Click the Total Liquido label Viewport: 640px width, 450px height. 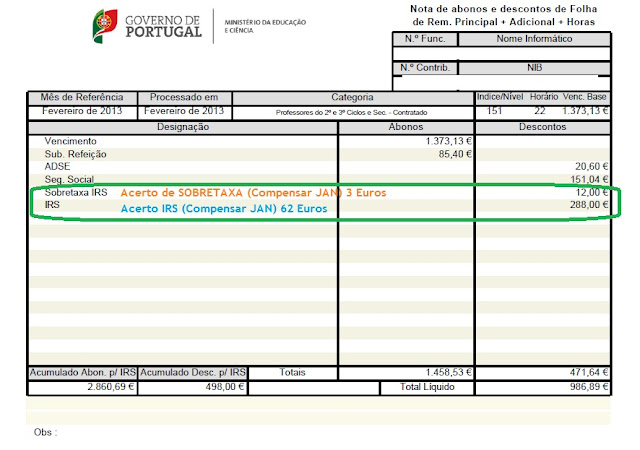(427, 387)
